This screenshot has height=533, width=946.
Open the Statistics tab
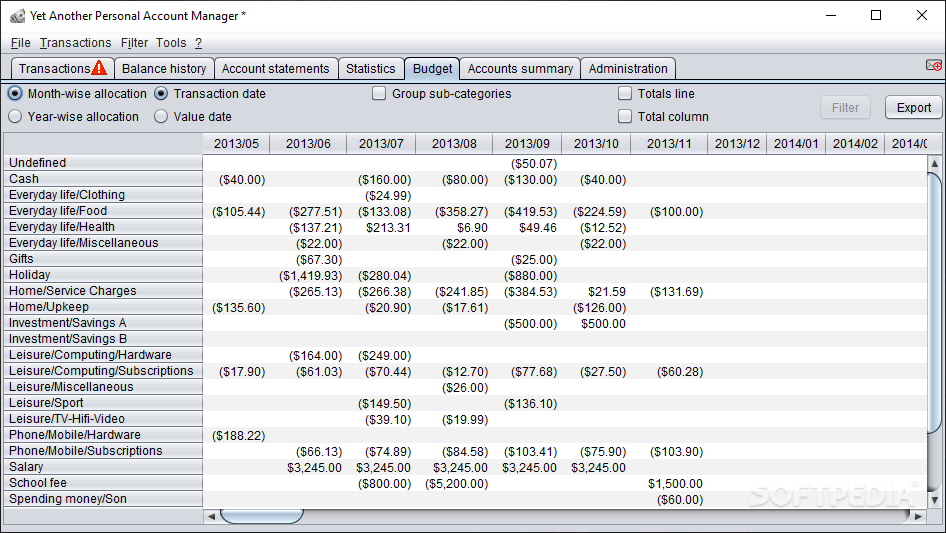click(370, 68)
